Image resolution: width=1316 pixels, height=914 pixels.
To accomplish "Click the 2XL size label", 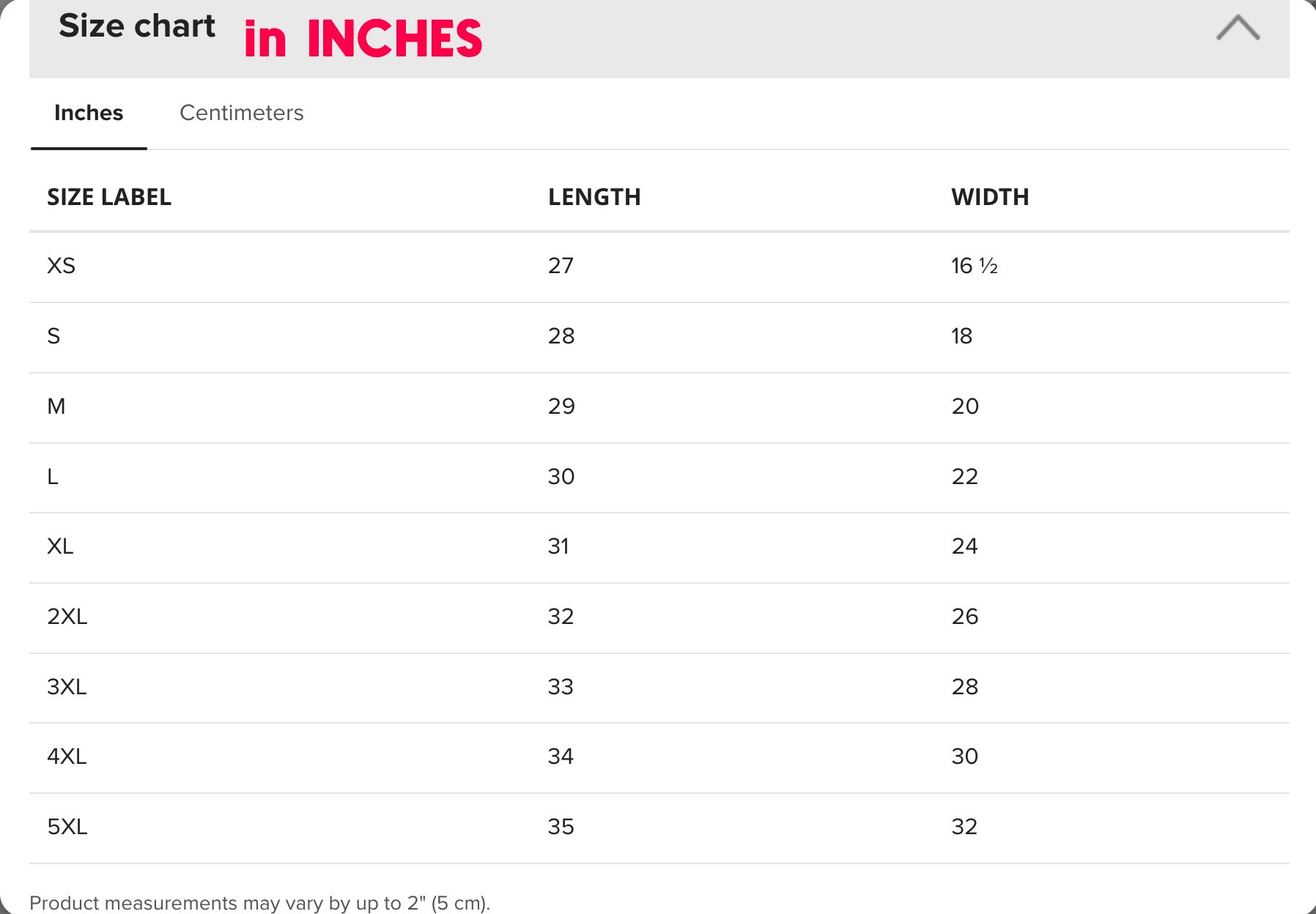I will click(67, 617).
